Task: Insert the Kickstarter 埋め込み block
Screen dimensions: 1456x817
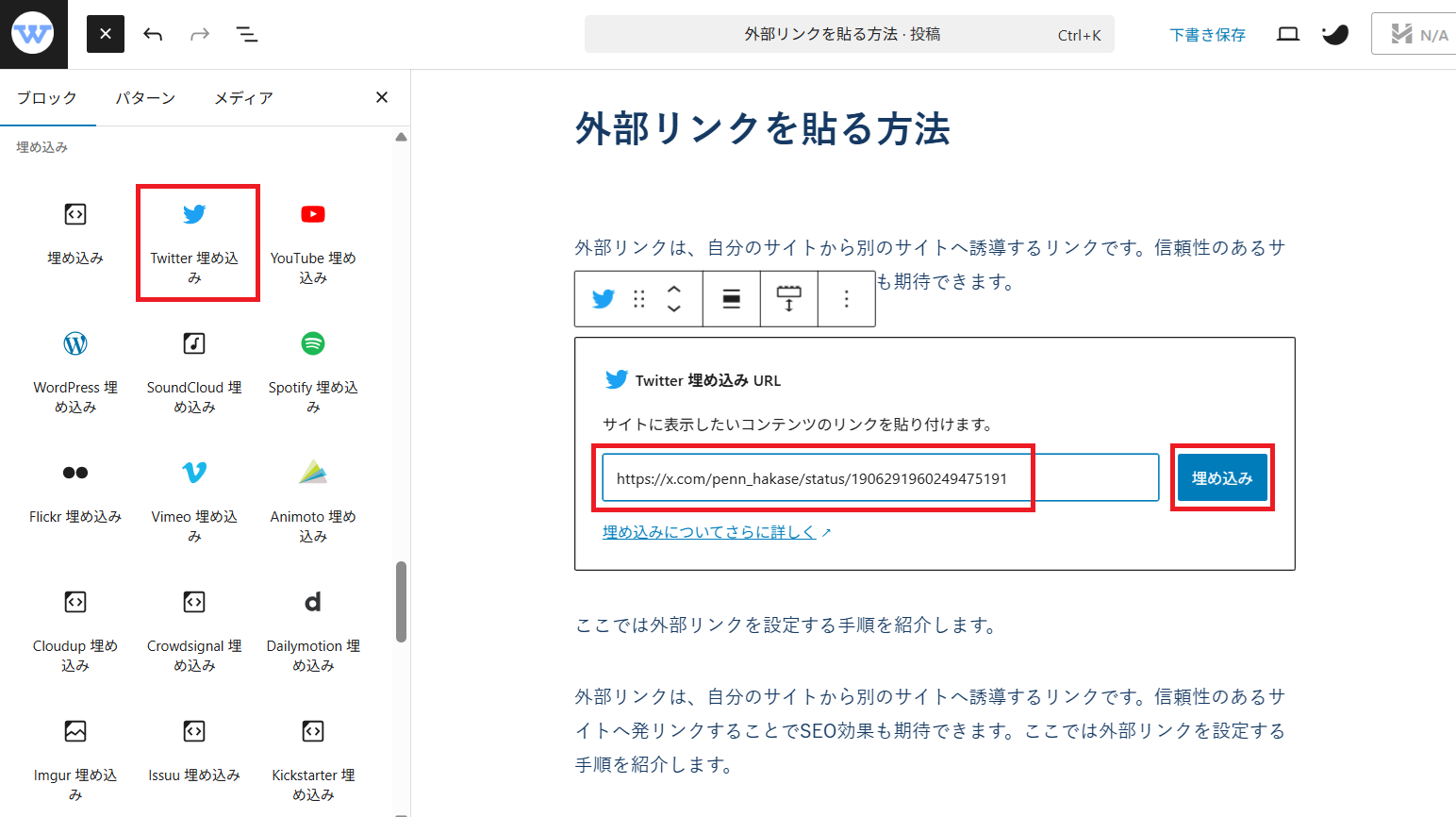Action: pyautogui.click(x=313, y=760)
